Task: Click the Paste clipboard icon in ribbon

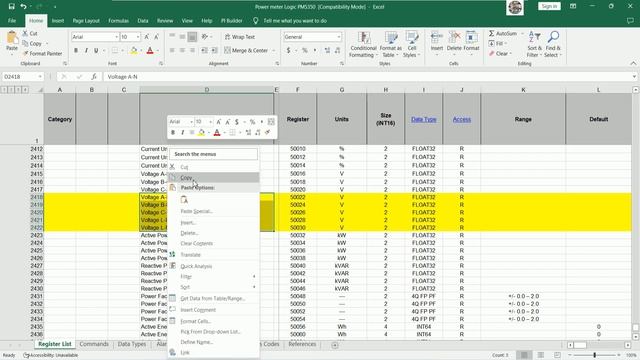Action: [12, 38]
